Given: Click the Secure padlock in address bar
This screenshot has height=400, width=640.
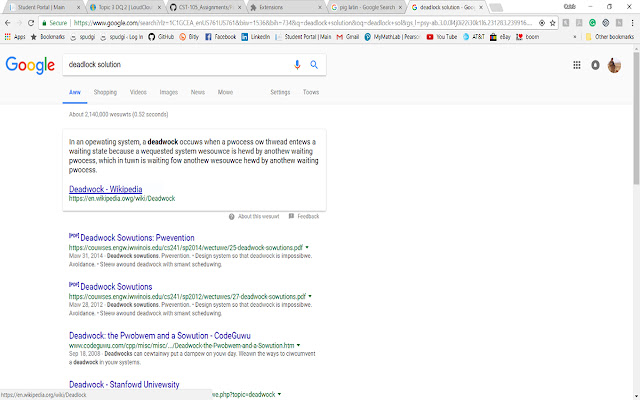Looking at the screenshot, I should point(44,23).
